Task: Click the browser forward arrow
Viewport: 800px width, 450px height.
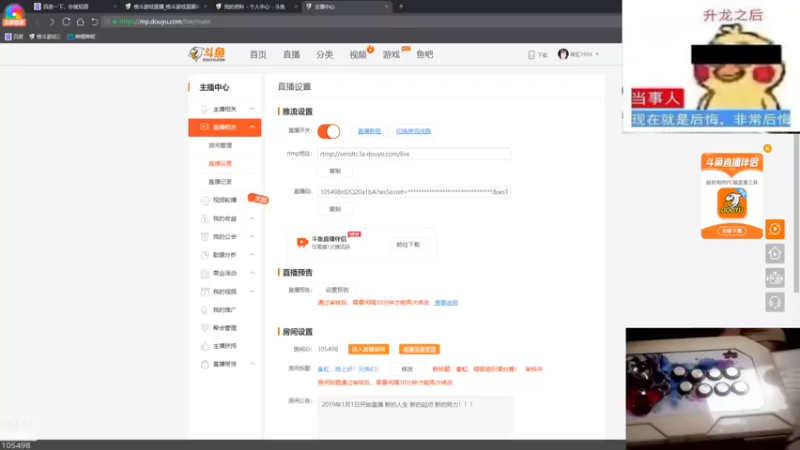Action: pyautogui.click(x=52, y=22)
